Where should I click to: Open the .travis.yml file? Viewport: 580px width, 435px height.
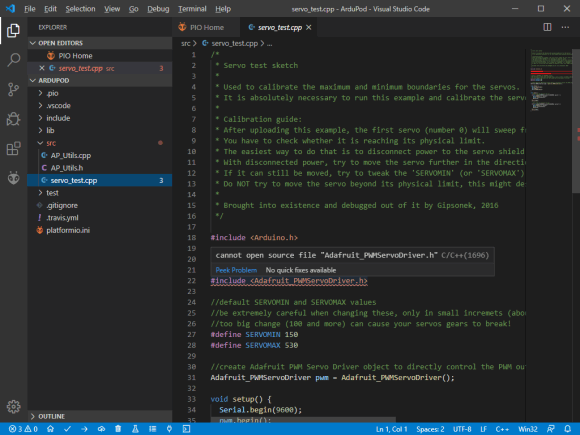[100, 218]
